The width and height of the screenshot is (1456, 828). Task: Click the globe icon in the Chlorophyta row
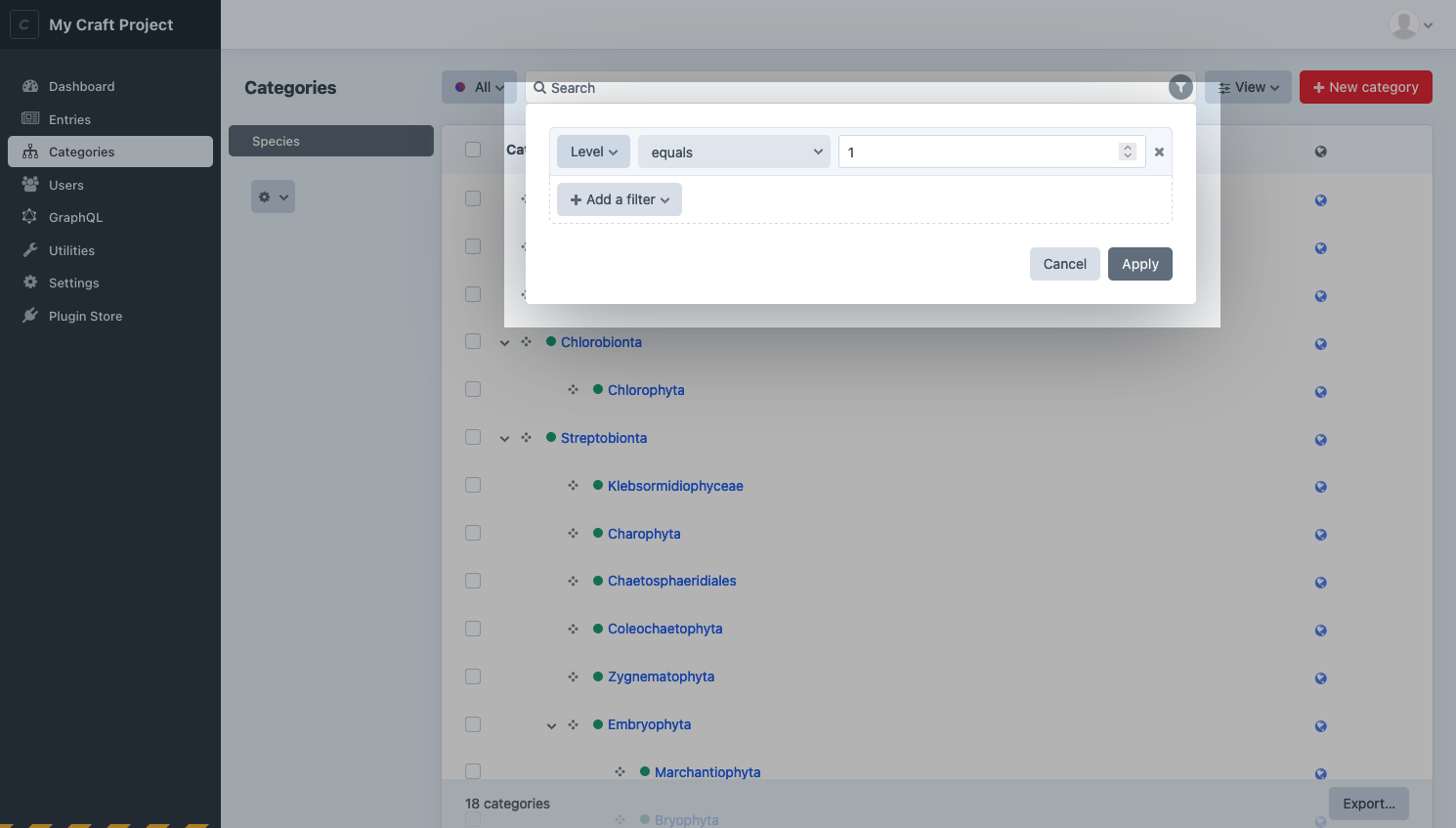[x=1320, y=392]
